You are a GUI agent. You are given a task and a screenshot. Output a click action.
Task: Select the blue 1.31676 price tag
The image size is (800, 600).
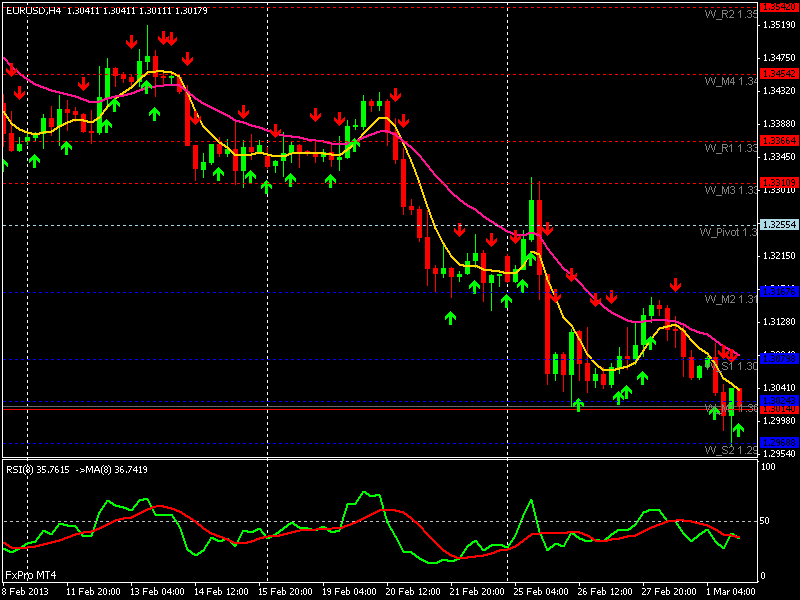[x=779, y=292]
